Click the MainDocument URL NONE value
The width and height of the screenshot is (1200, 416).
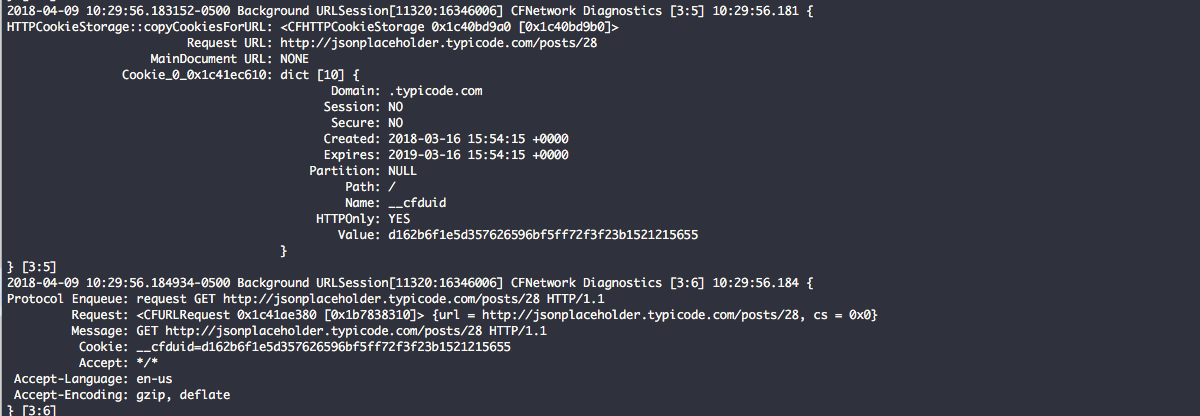[x=294, y=59]
